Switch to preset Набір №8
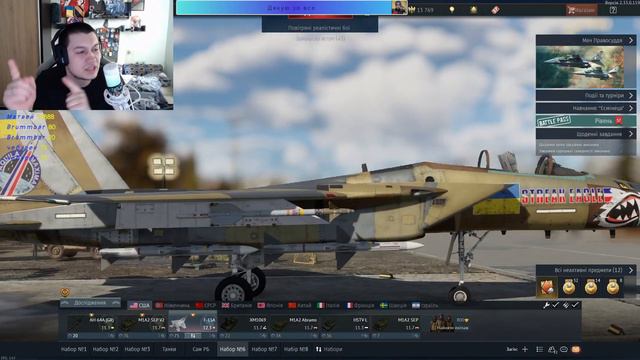Viewport: 640px width, 360px height. click(x=296, y=349)
